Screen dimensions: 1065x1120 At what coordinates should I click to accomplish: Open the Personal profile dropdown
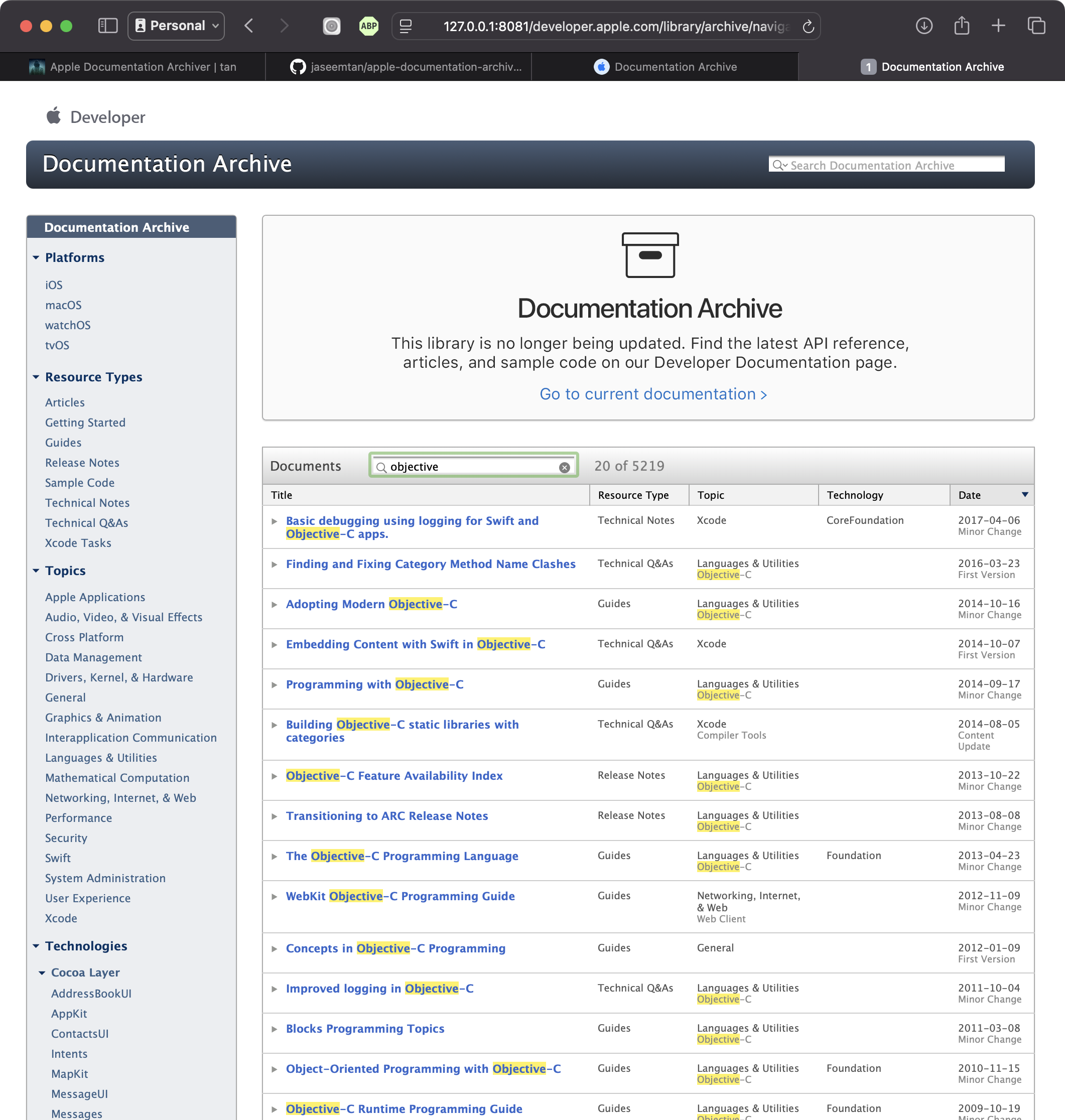176,26
